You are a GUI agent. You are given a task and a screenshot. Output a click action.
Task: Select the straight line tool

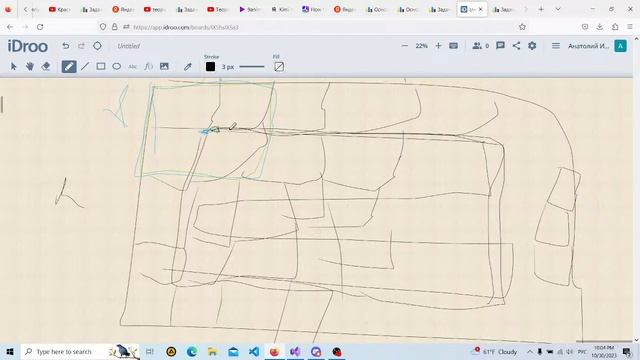[84, 66]
